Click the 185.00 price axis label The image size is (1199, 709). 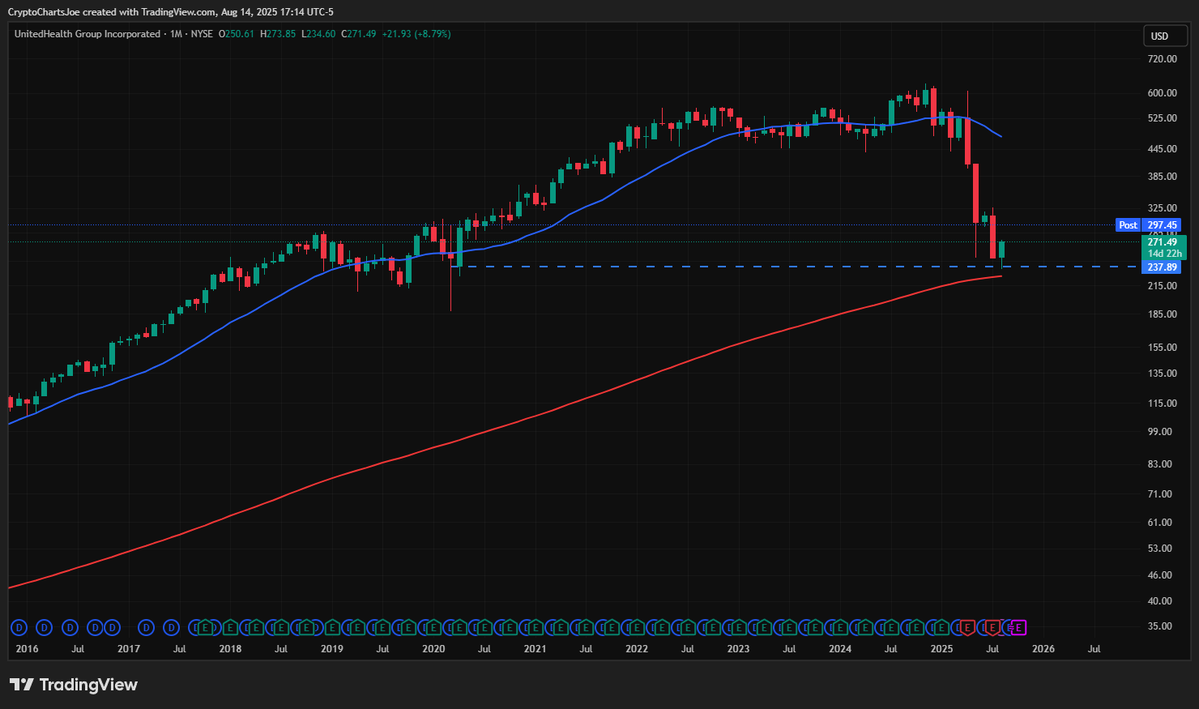pos(1162,314)
